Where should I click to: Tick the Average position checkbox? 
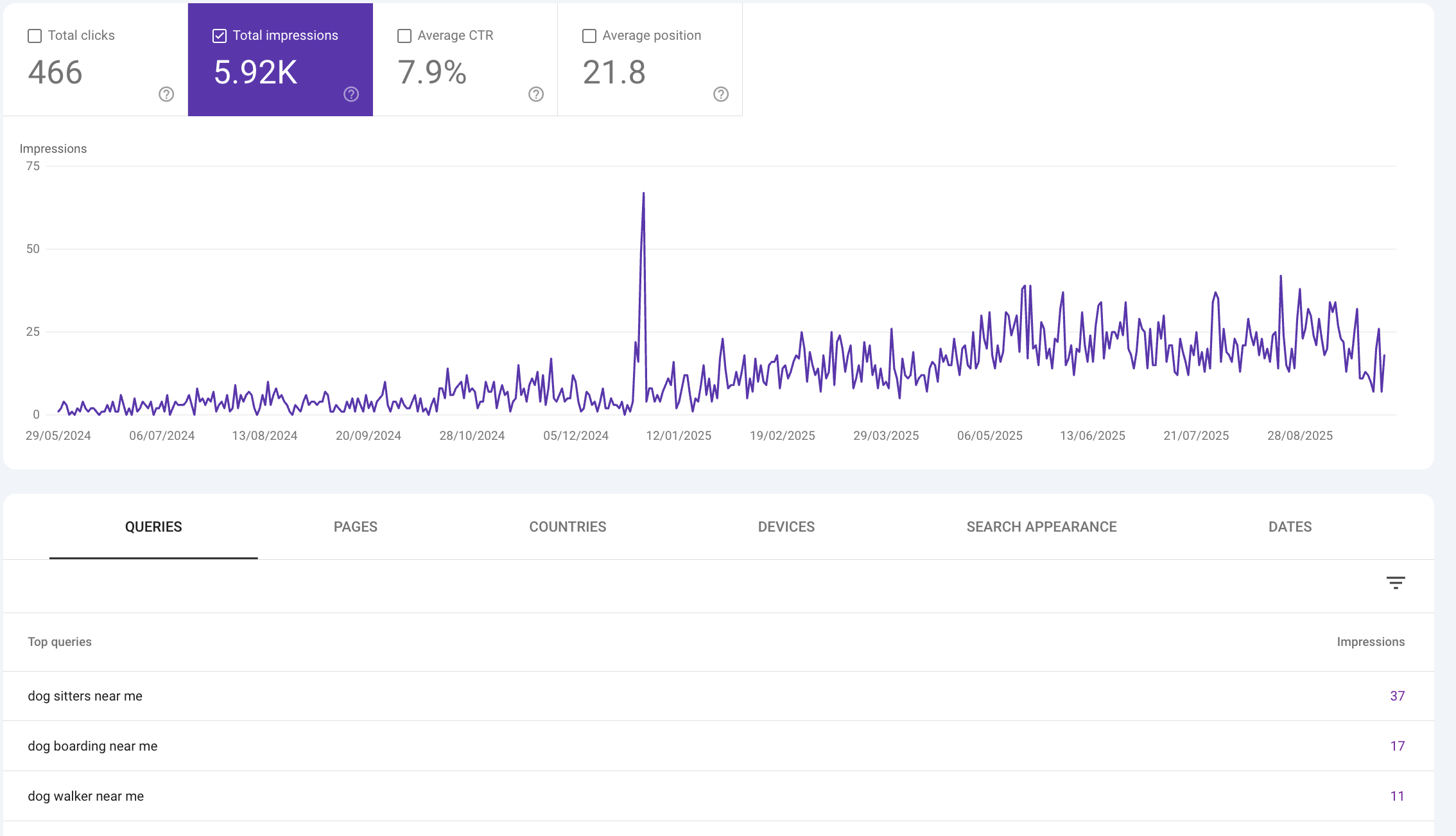pos(589,36)
